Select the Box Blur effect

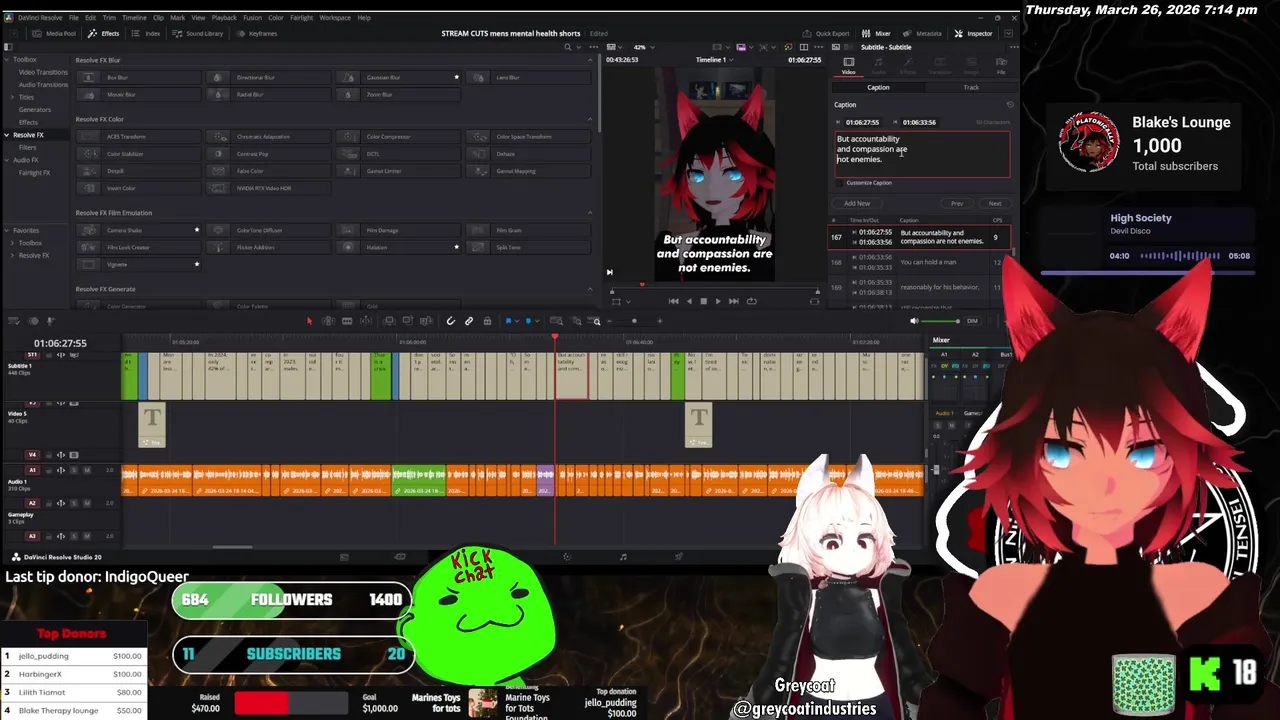(137, 77)
